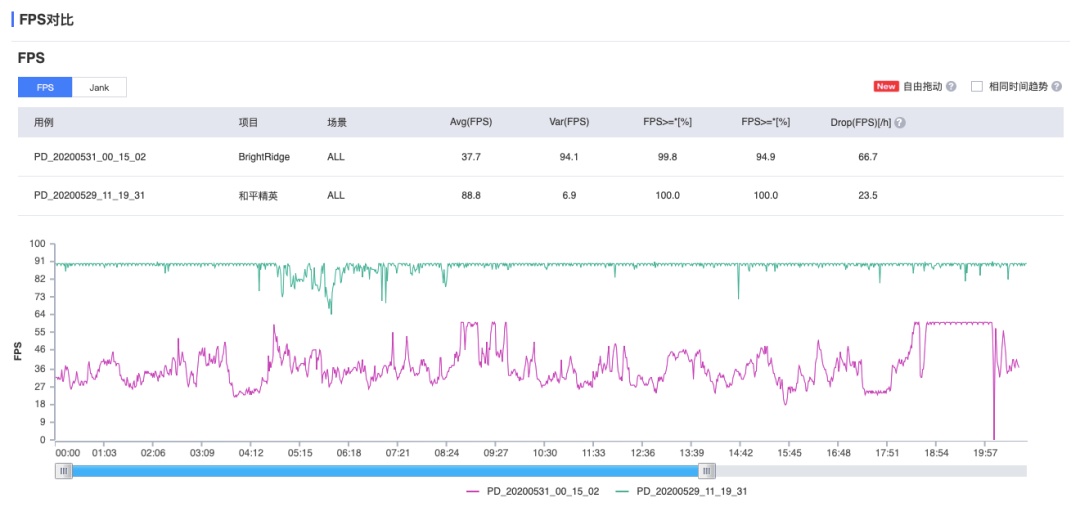Click the Var(FPS) column header
Screen dimensions: 1080x507
click(x=568, y=123)
